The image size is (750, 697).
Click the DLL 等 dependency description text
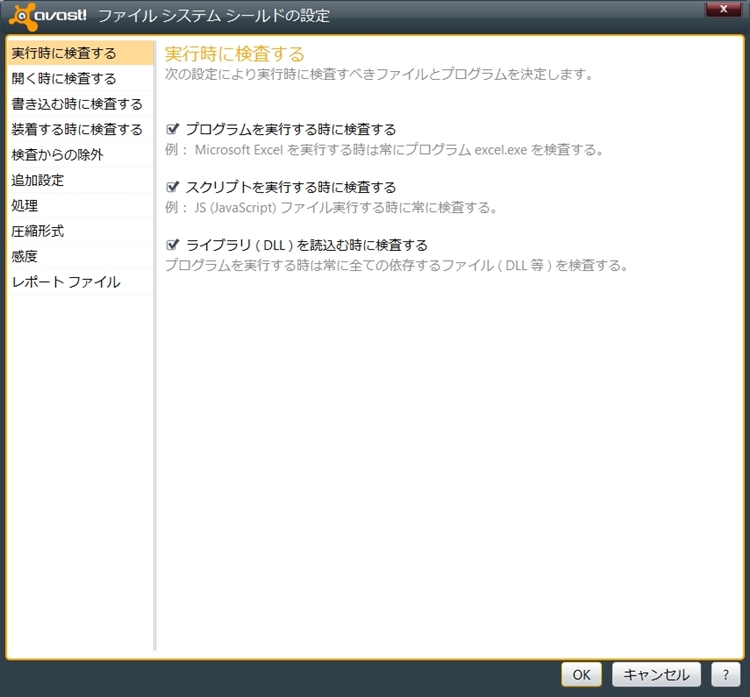397,265
